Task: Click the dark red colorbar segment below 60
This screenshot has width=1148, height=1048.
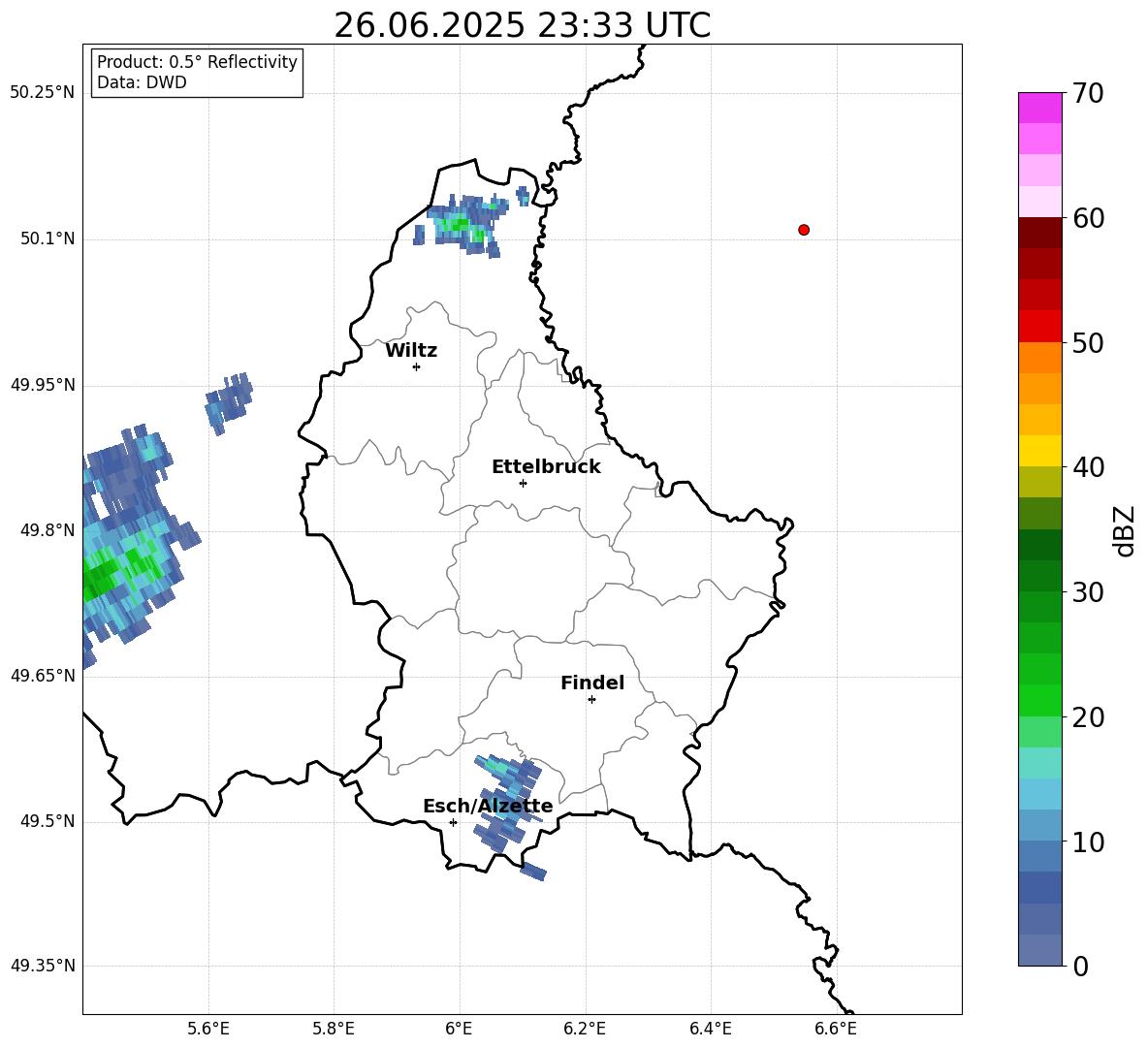Action: pyautogui.click(x=1039, y=233)
